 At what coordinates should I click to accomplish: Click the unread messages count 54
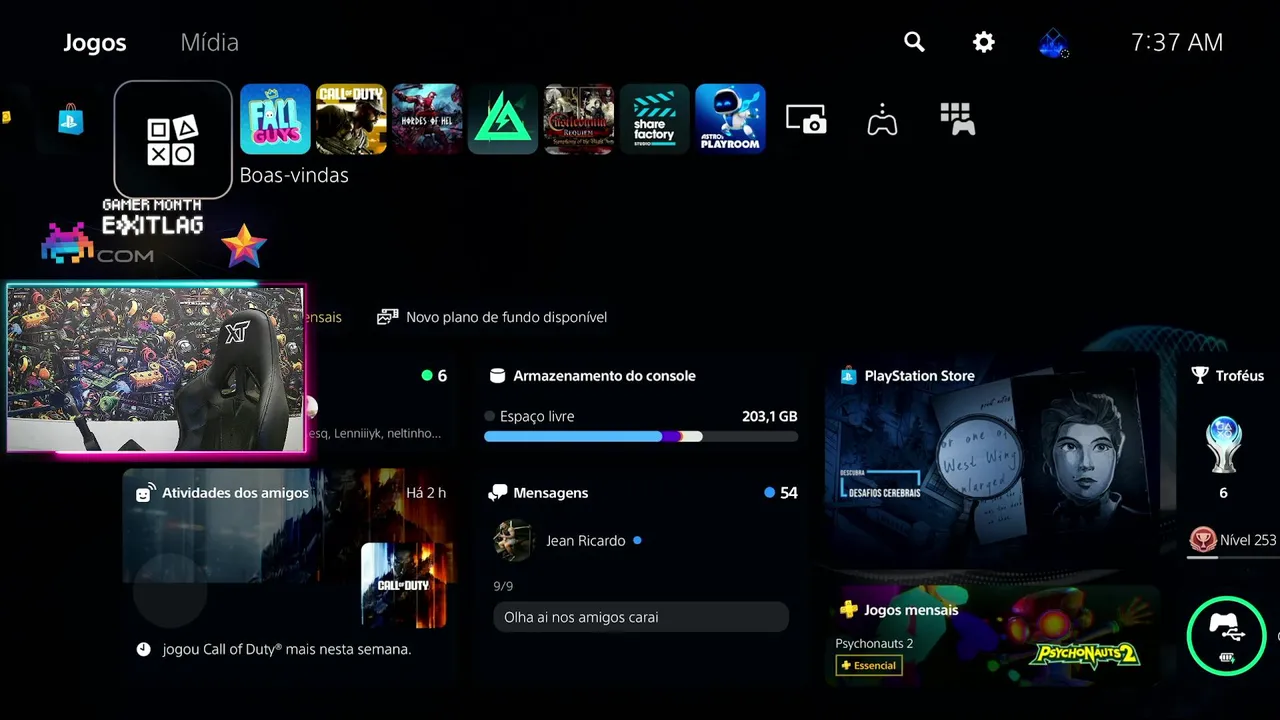pos(781,493)
